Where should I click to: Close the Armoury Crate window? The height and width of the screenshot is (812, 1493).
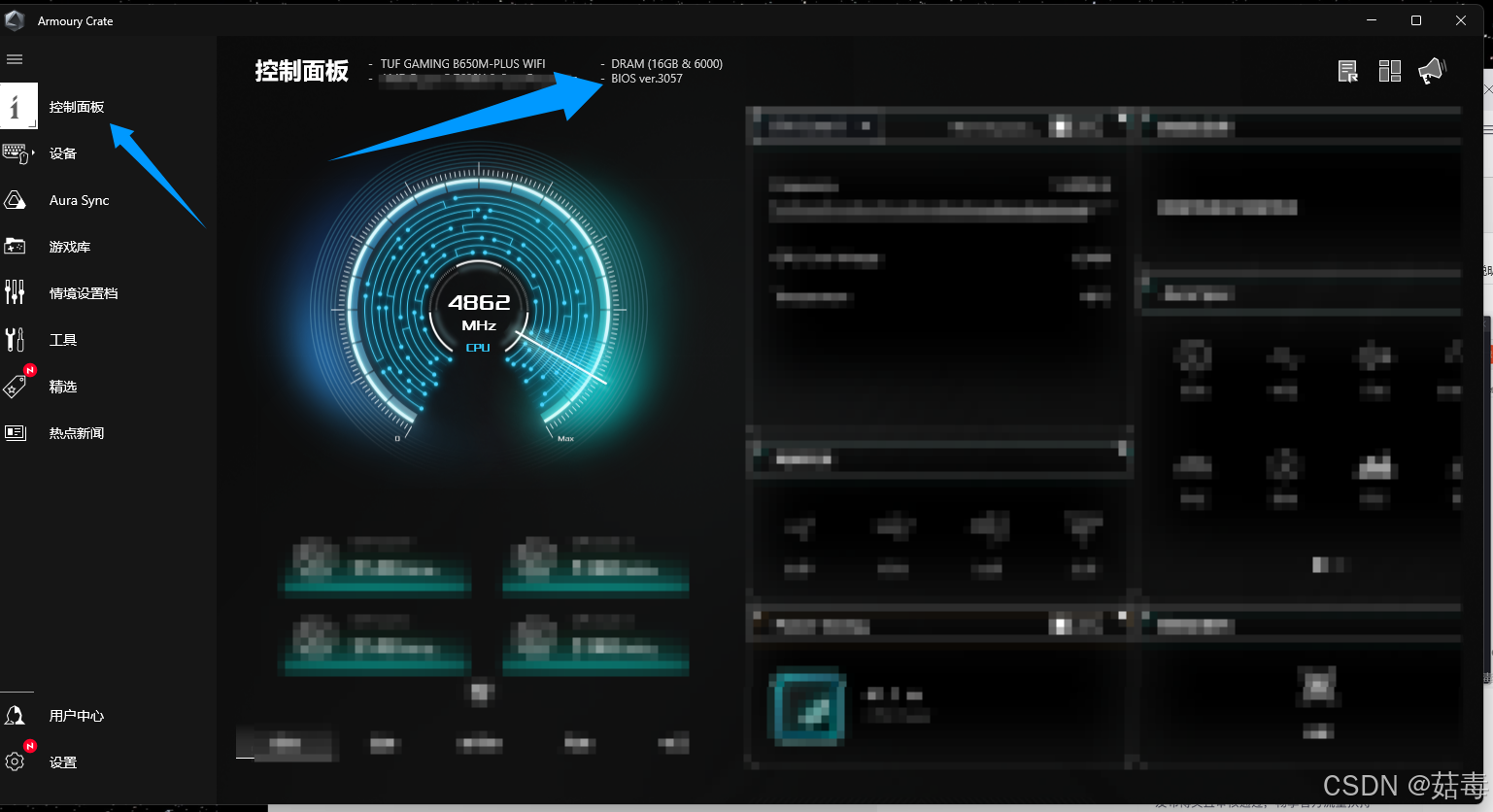[1461, 20]
